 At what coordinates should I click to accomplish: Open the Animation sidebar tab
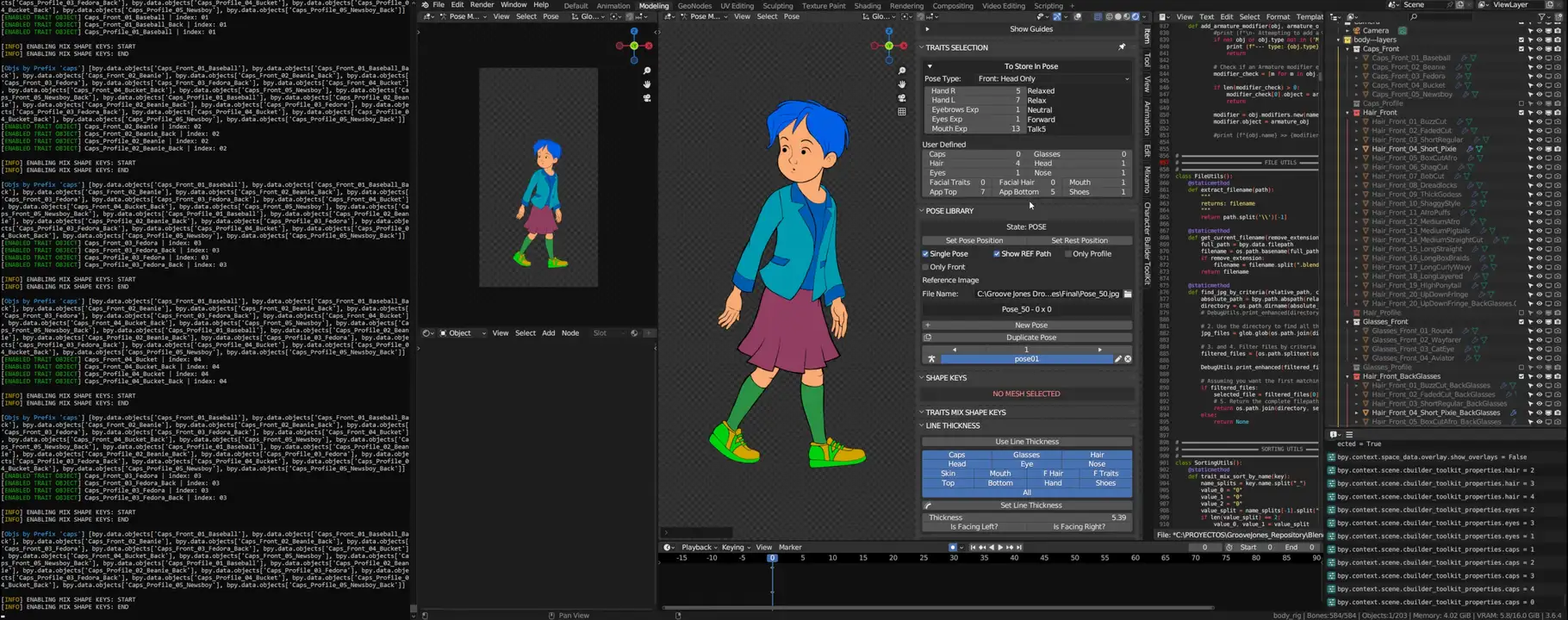point(1148,118)
